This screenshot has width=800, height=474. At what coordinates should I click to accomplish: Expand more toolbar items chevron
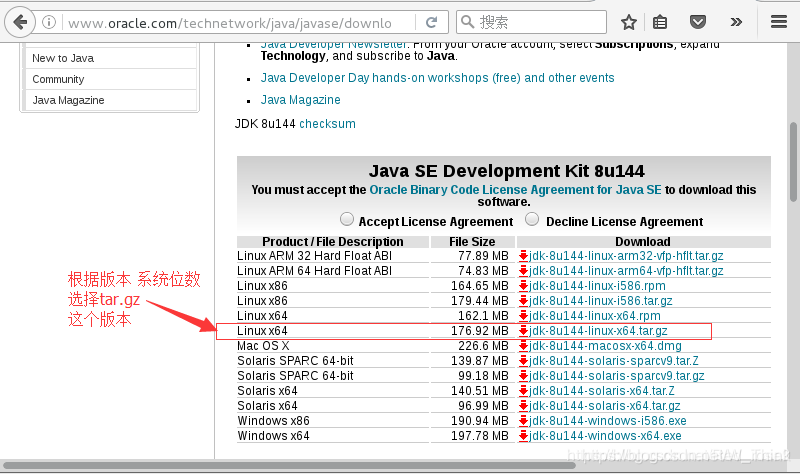[736, 22]
